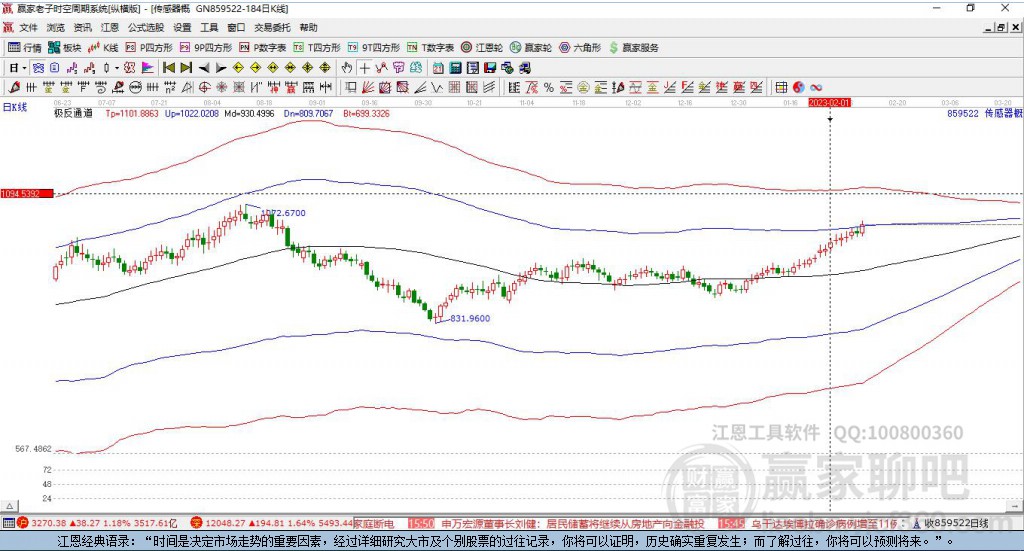Viewport: 1024px width, 551px height.
Task: Click scroll-up triangle at chart bottom left
Action: pos(10,506)
